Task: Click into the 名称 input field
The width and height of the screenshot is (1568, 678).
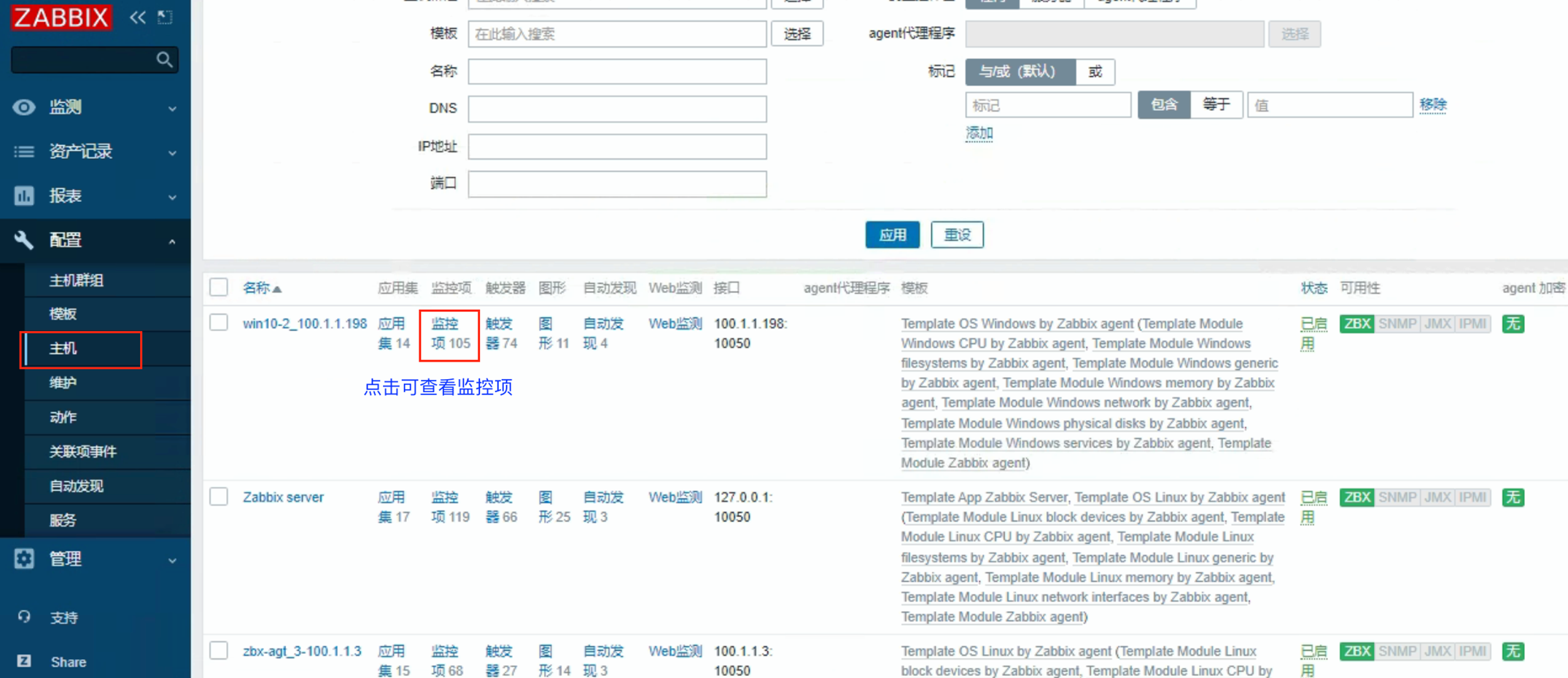Action: (x=617, y=71)
